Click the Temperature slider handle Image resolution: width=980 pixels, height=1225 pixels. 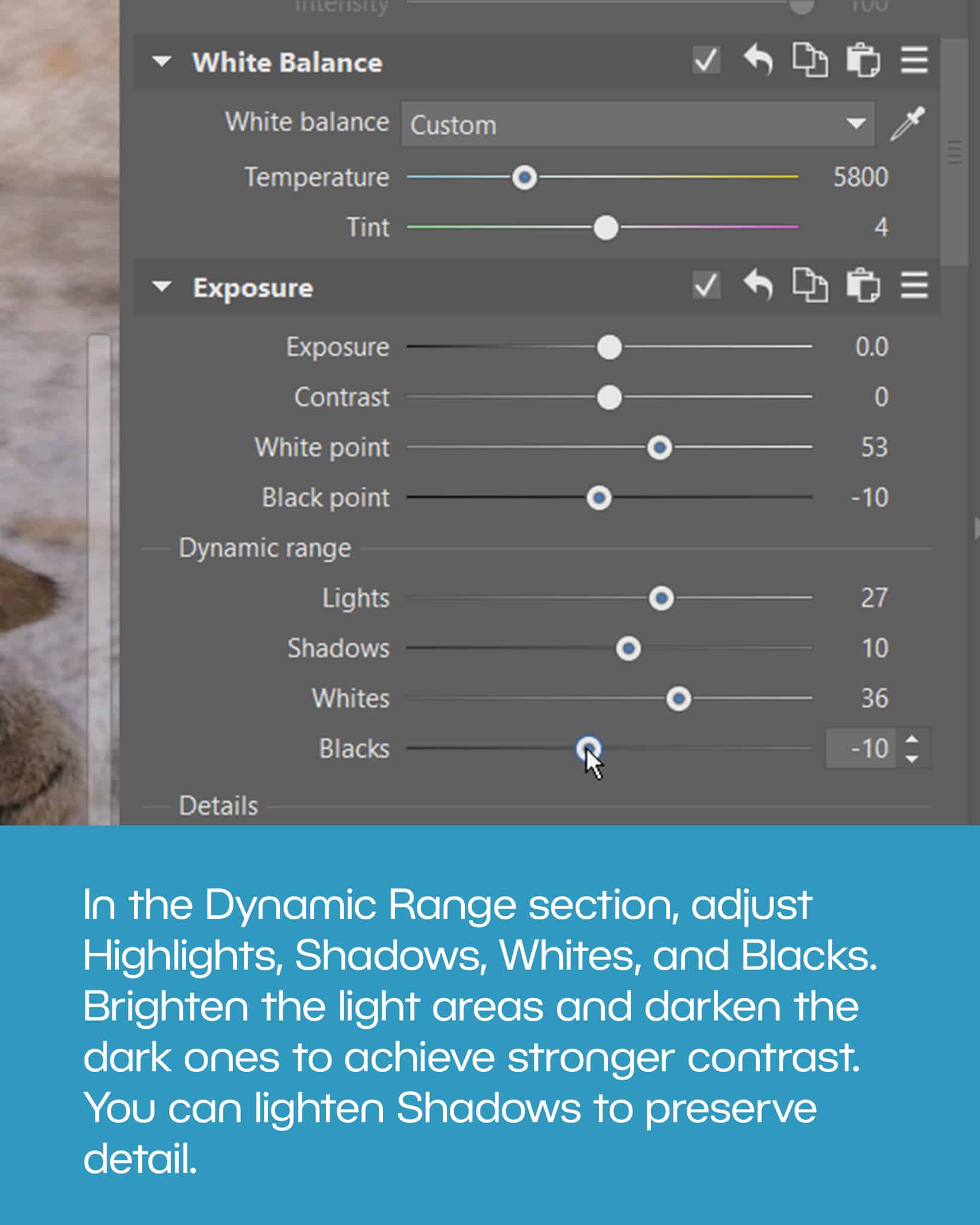[x=525, y=178]
